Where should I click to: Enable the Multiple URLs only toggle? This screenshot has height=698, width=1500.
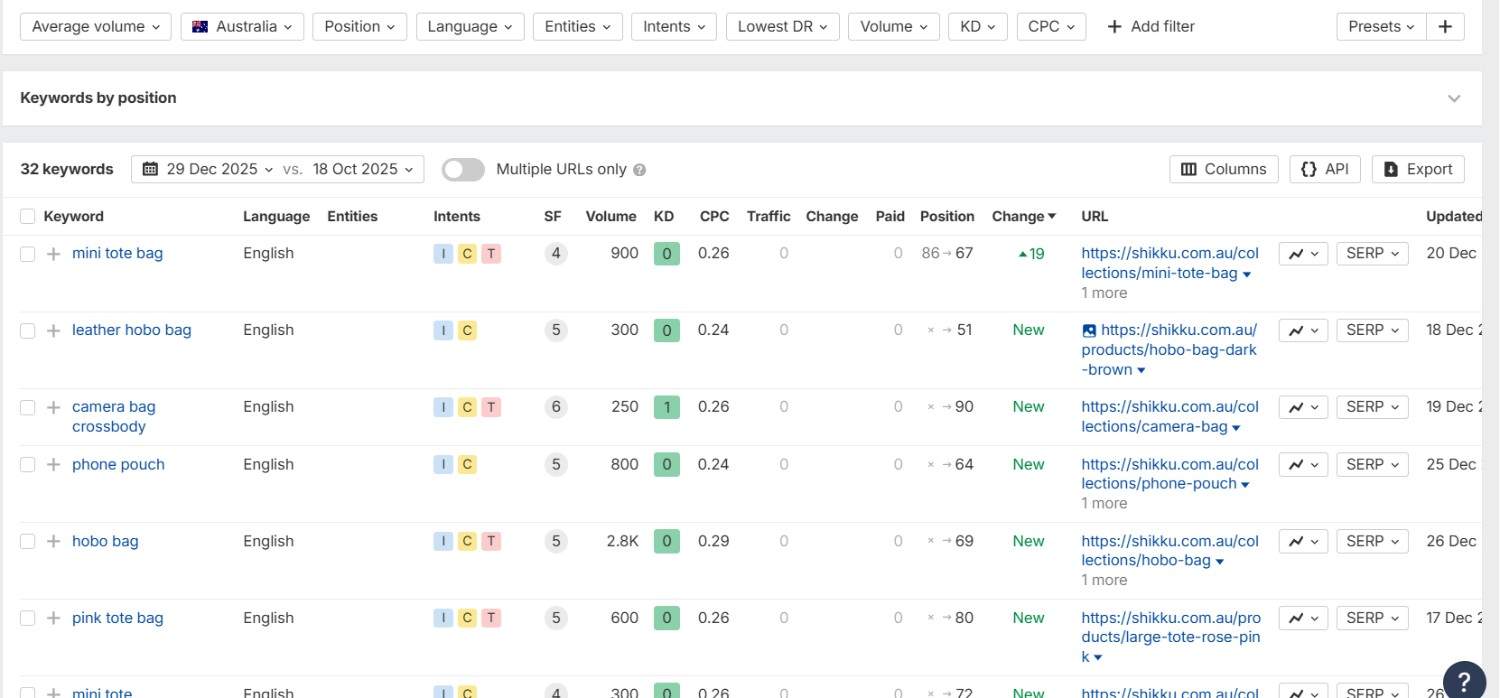pyautogui.click(x=463, y=169)
